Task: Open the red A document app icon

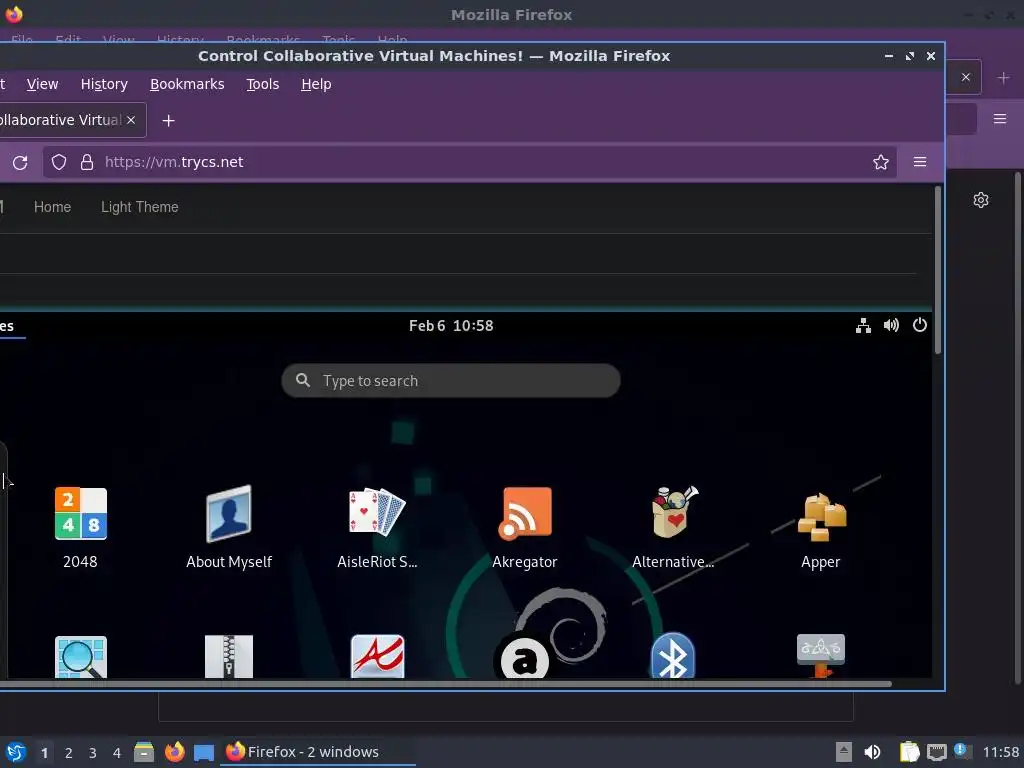Action: (377, 656)
